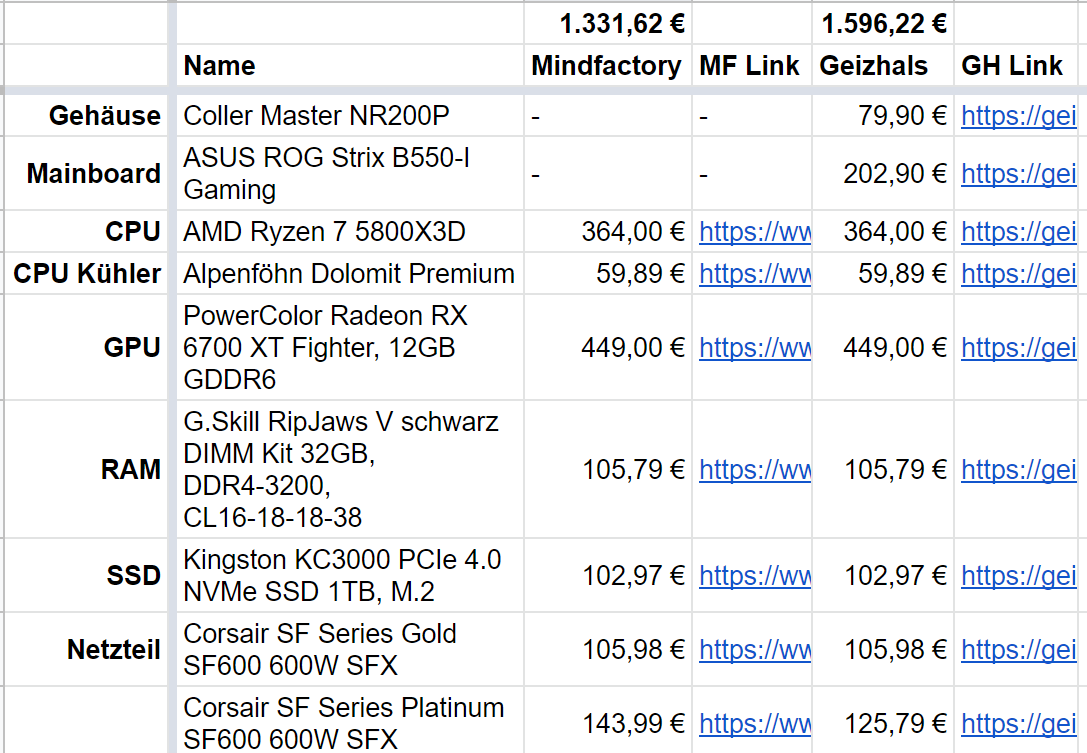Select the Geizhals total cell 1.596,22 €

pos(883,24)
